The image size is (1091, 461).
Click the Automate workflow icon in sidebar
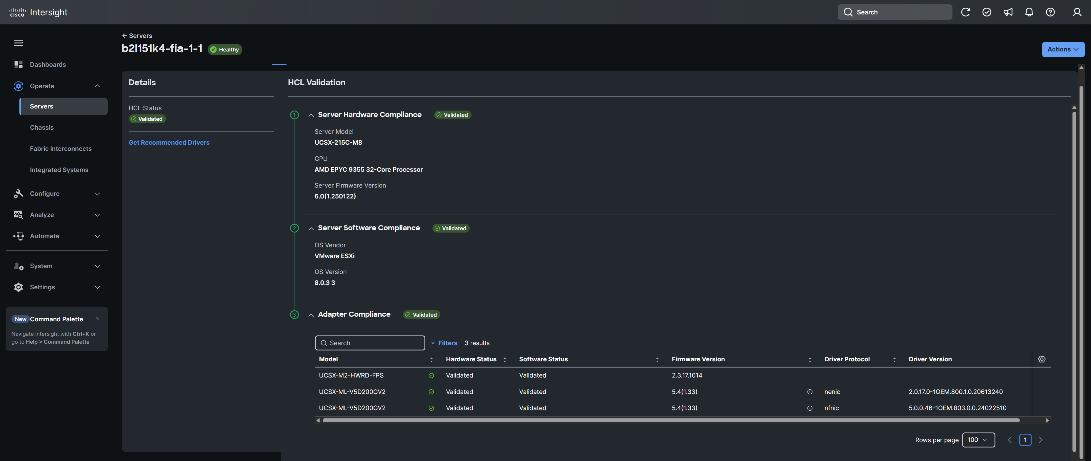(x=19, y=236)
